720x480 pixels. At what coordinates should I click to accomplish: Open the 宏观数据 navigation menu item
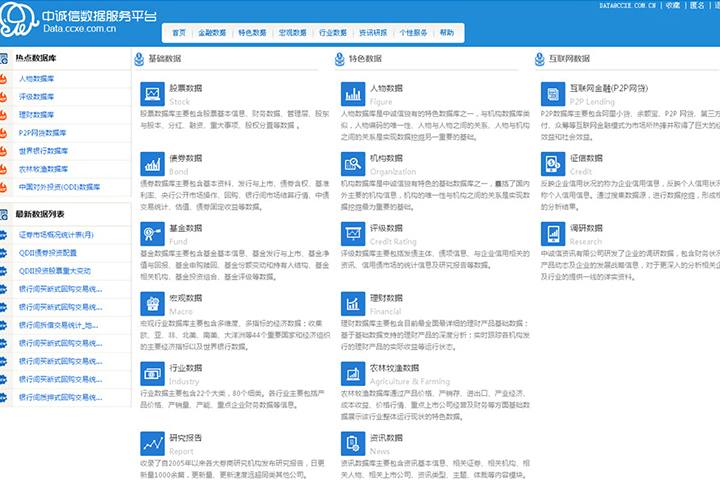292,33
